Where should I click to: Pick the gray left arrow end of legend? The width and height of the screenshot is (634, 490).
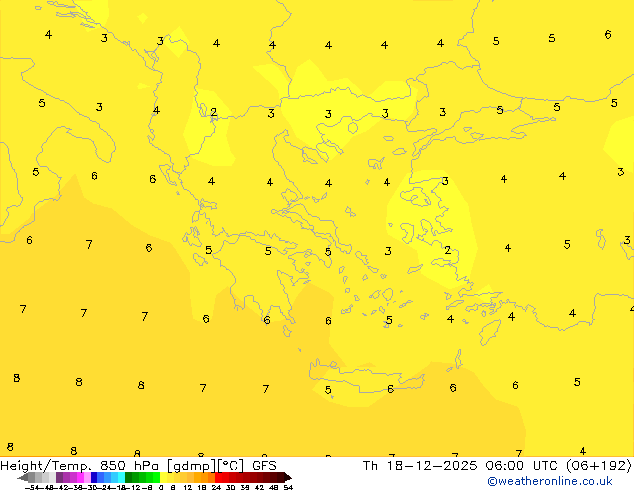coord(22,477)
